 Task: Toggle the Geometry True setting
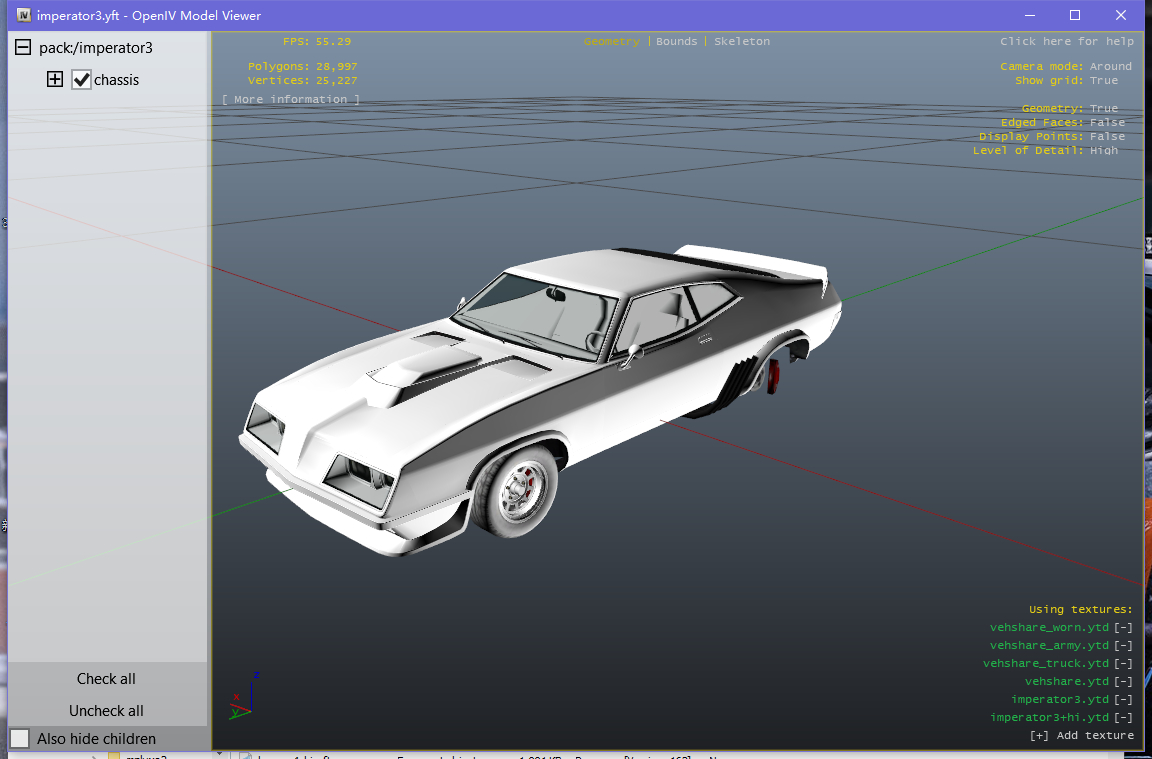point(1070,108)
